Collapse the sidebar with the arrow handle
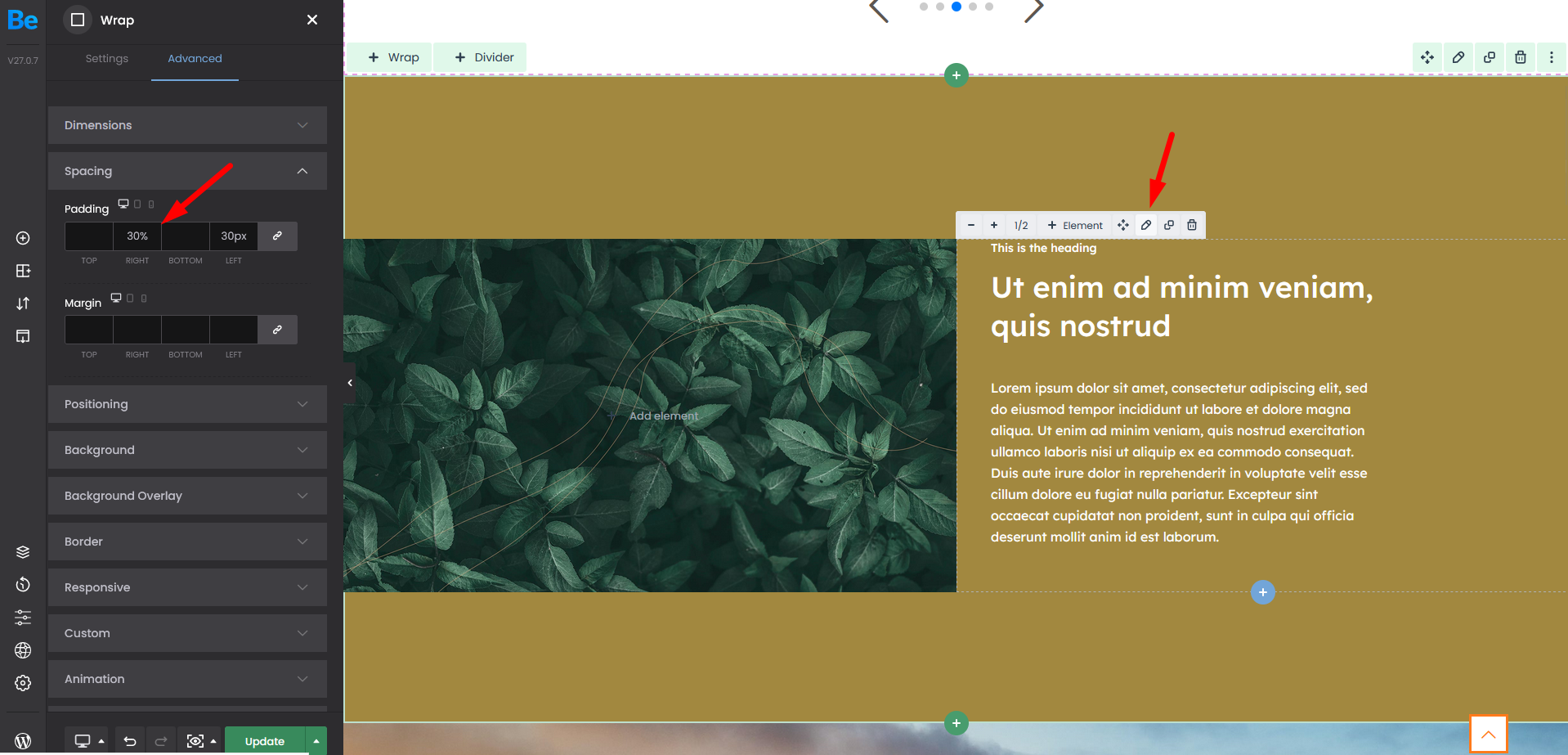 coord(350,383)
